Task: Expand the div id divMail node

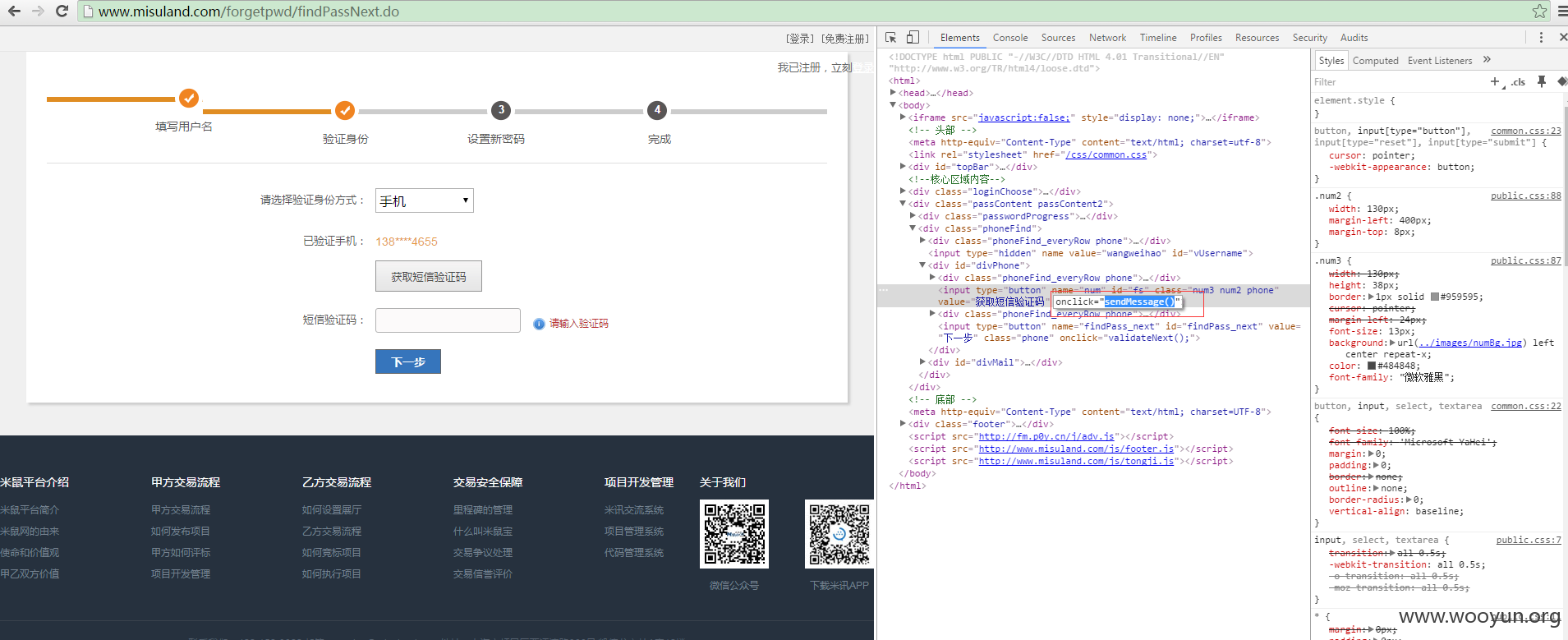Action: point(922,362)
